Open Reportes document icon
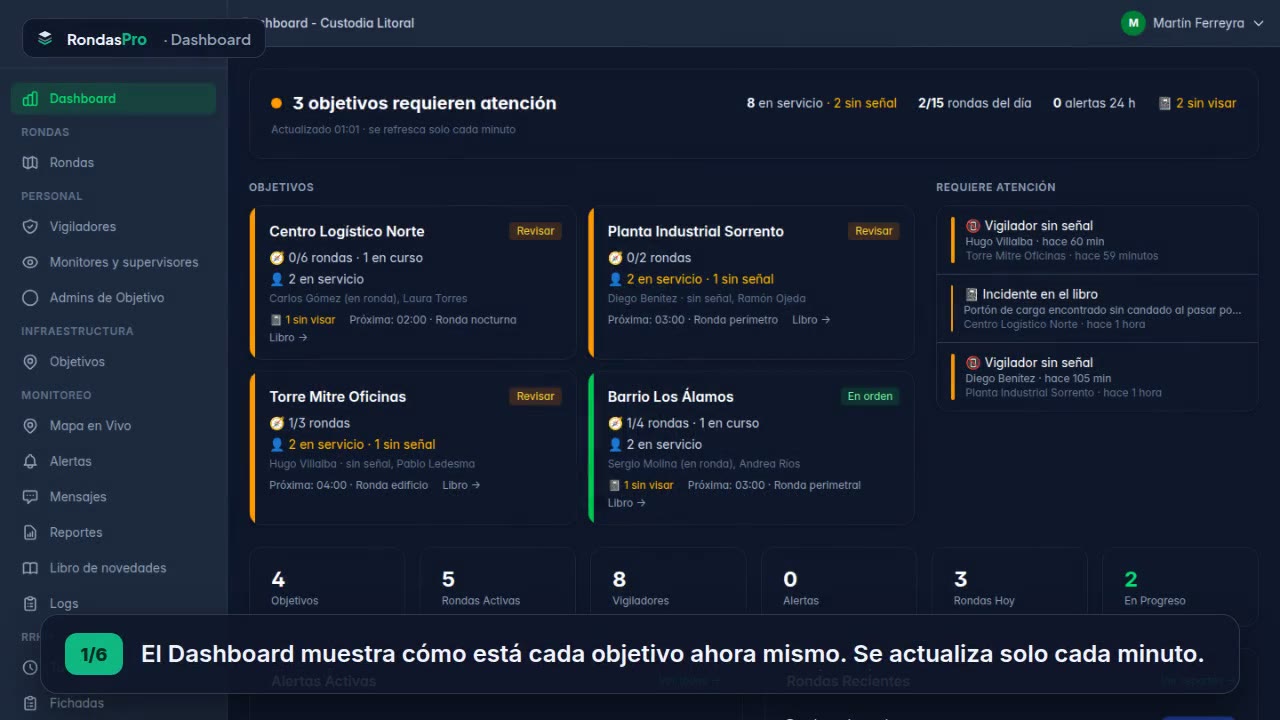Viewport: 1280px width, 720px height. point(30,532)
